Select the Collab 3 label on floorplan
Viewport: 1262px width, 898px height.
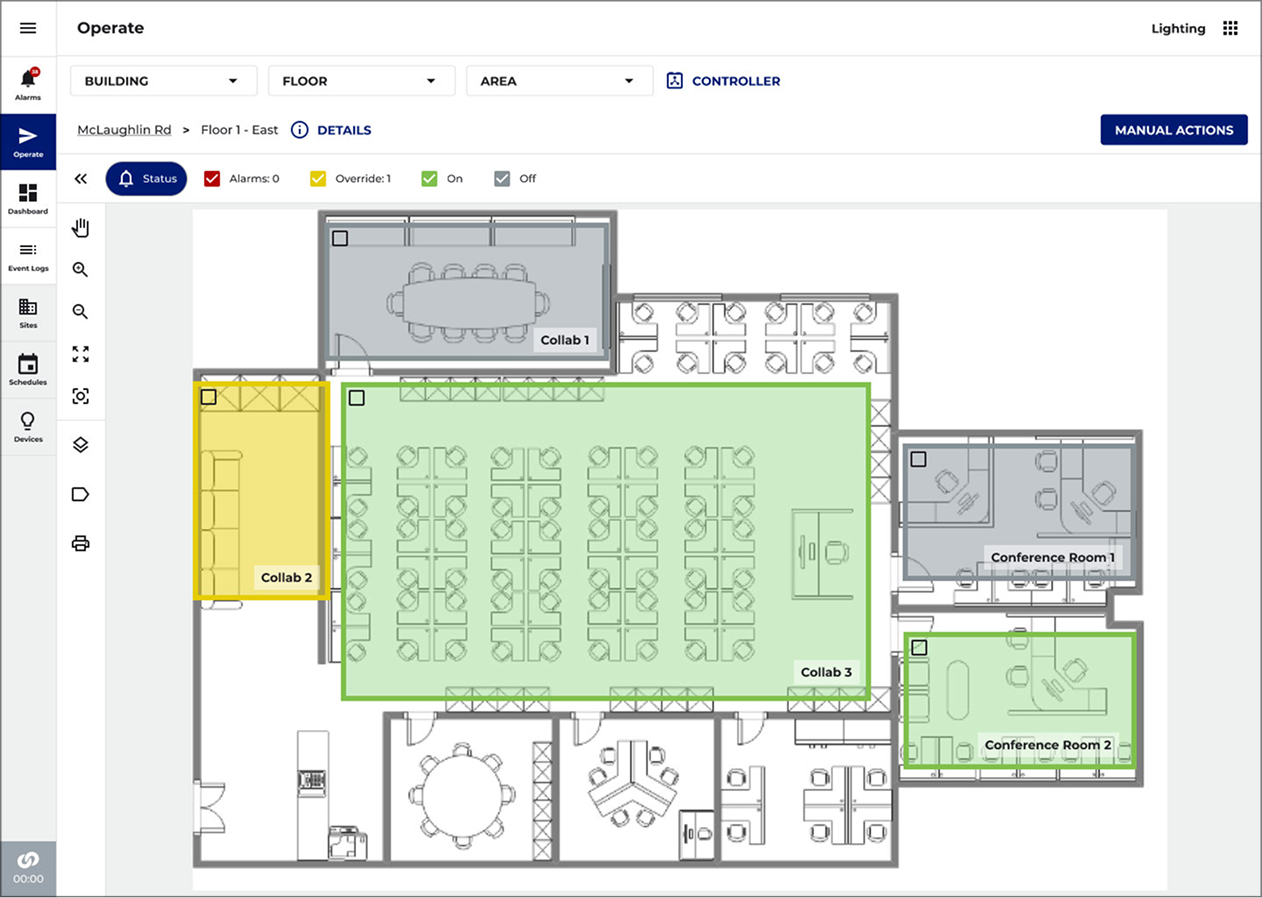826,672
